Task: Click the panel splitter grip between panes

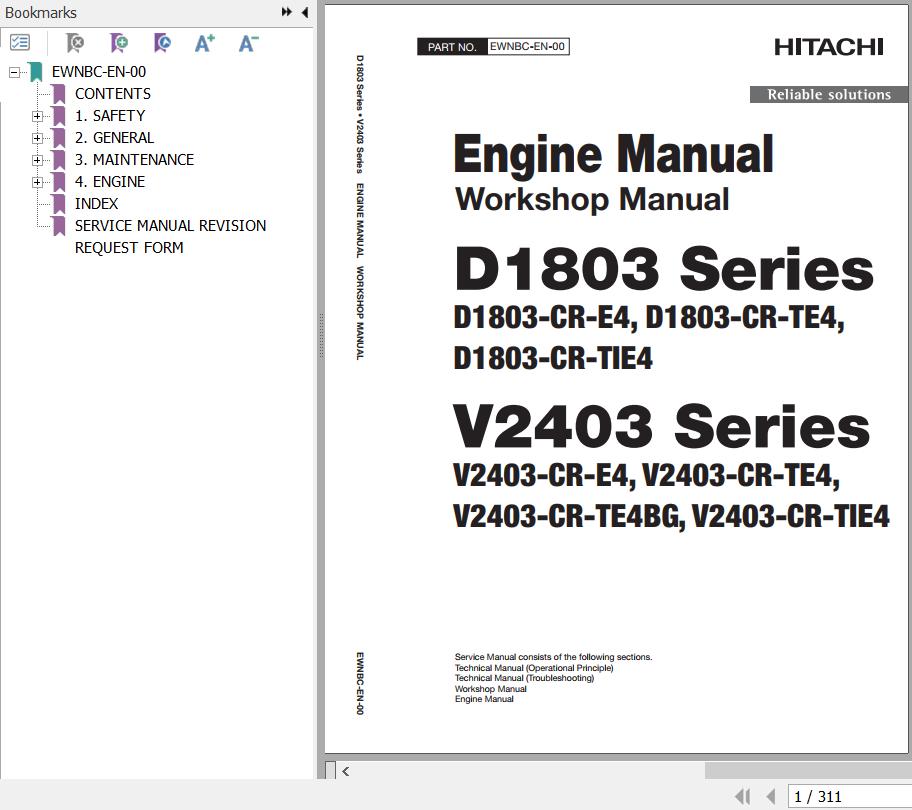Action: pyautogui.click(x=321, y=336)
